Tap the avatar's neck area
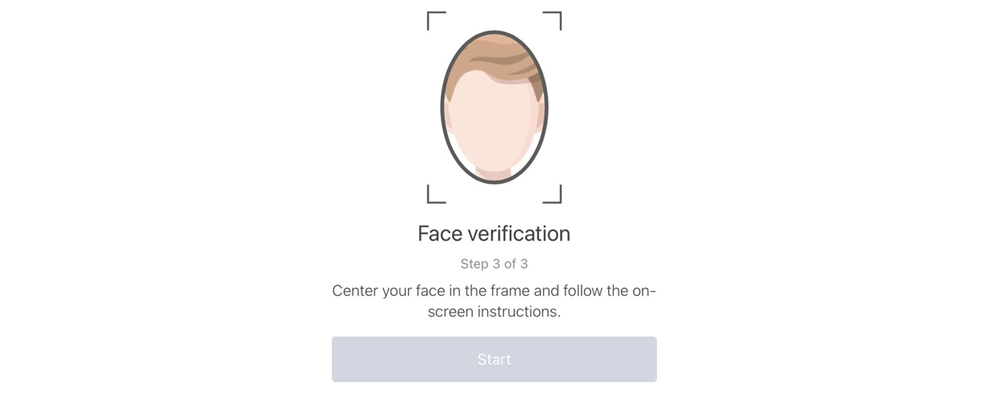The width and height of the screenshot is (1000, 393). point(494,175)
